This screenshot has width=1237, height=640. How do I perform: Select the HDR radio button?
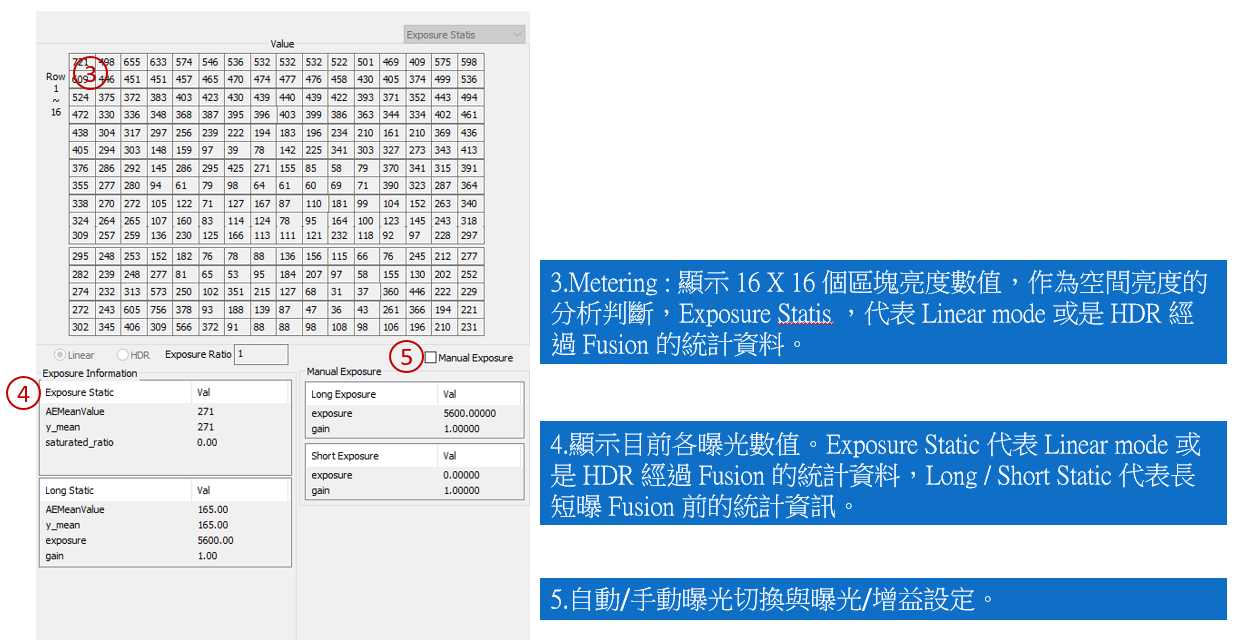[123, 355]
